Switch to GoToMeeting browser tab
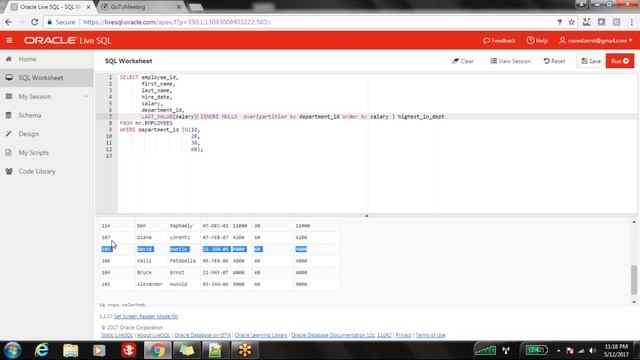Image resolution: width=640 pixels, height=360 pixels. (141, 7)
